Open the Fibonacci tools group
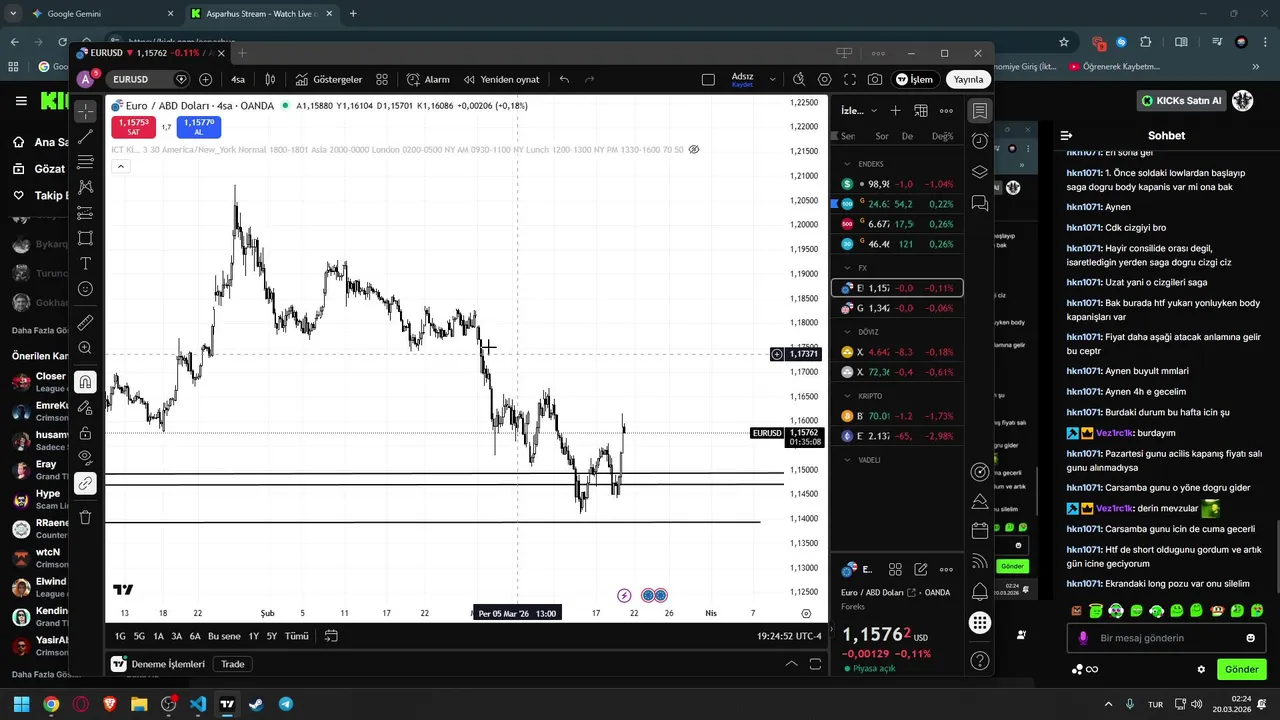1280x720 pixels. click(x=85, y=161)
